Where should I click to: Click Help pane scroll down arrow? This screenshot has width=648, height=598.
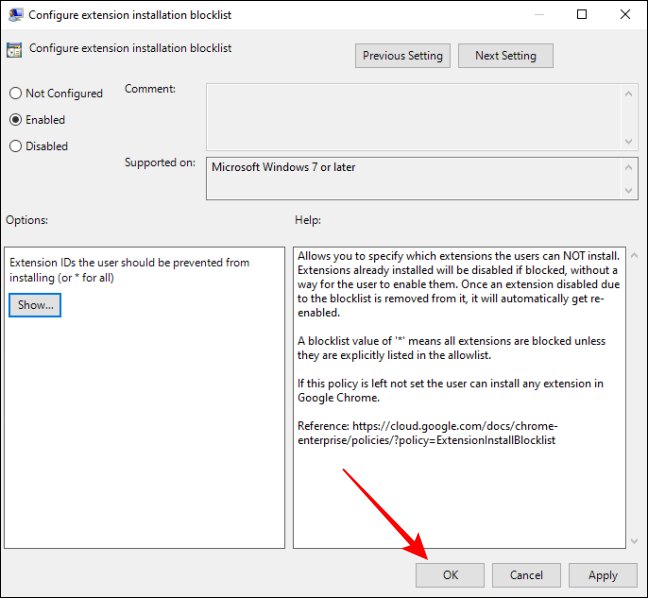[x=635, y=541]
